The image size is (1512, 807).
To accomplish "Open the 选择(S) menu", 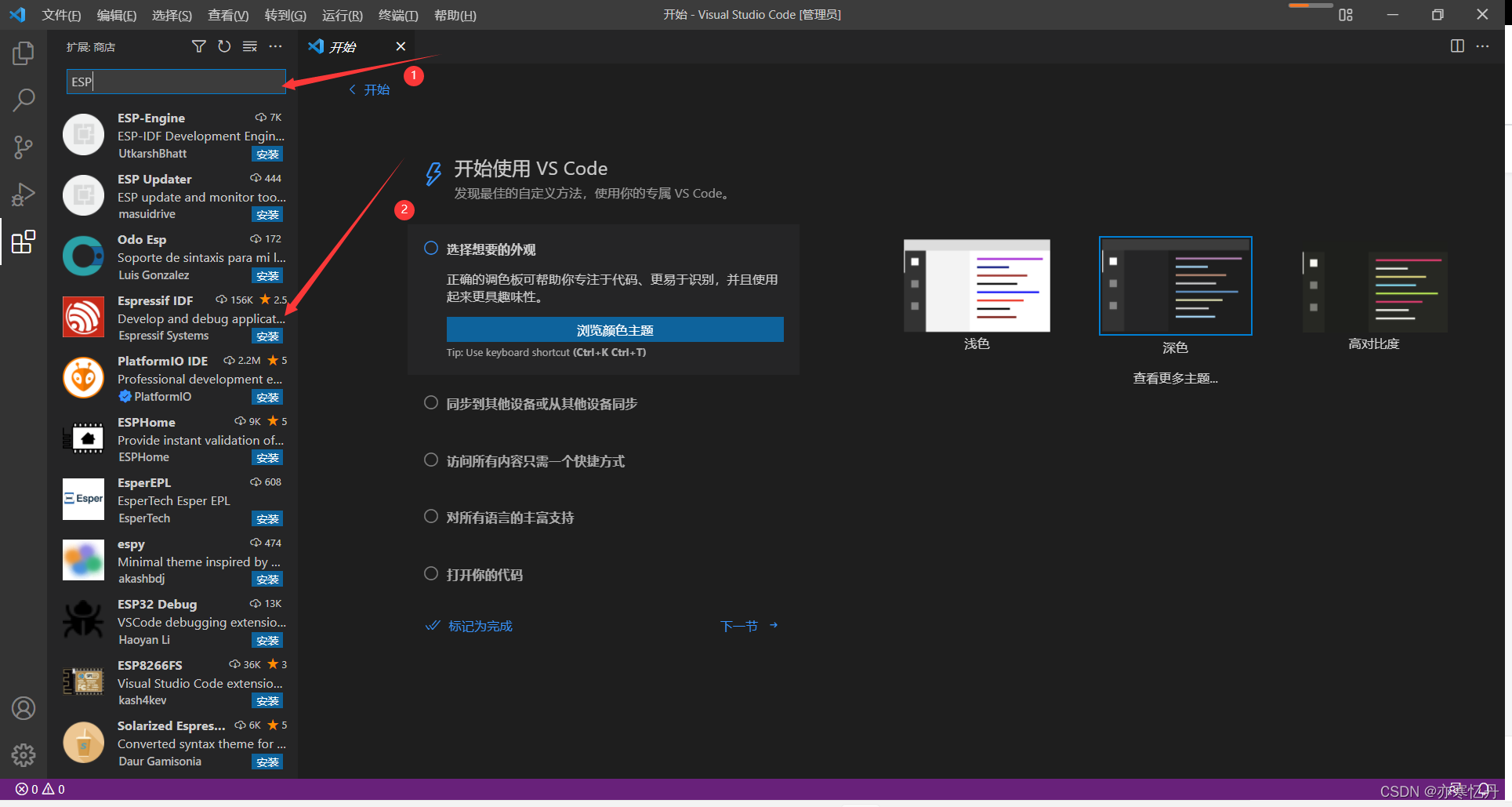I will 172,15.
